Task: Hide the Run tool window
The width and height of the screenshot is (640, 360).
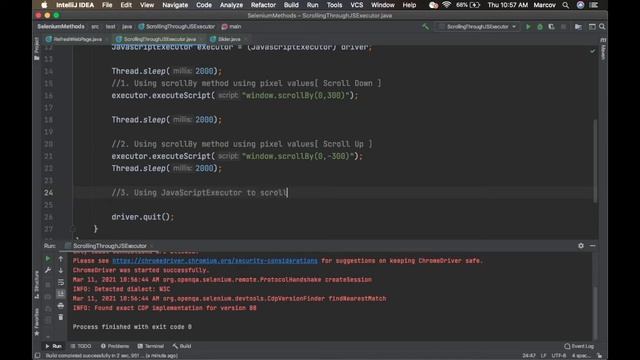Action: 593,246
